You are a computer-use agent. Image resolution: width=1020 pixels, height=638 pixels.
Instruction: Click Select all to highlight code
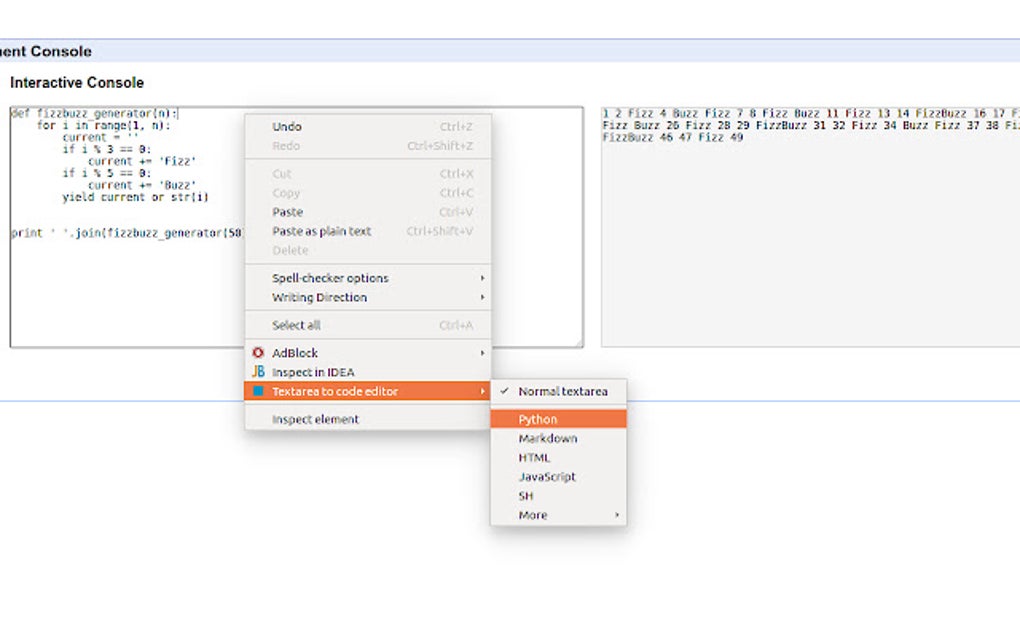[294, 325]
